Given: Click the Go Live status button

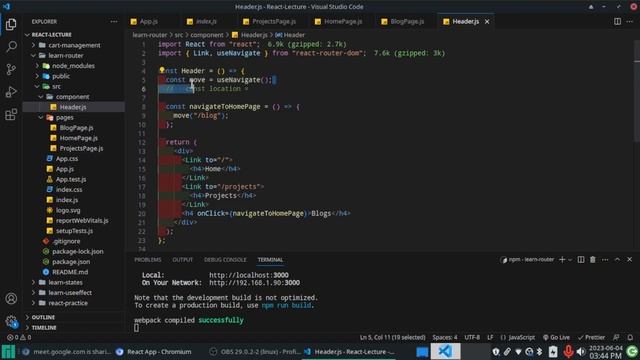Looking at the screenshot, I should tap(556, 338).
